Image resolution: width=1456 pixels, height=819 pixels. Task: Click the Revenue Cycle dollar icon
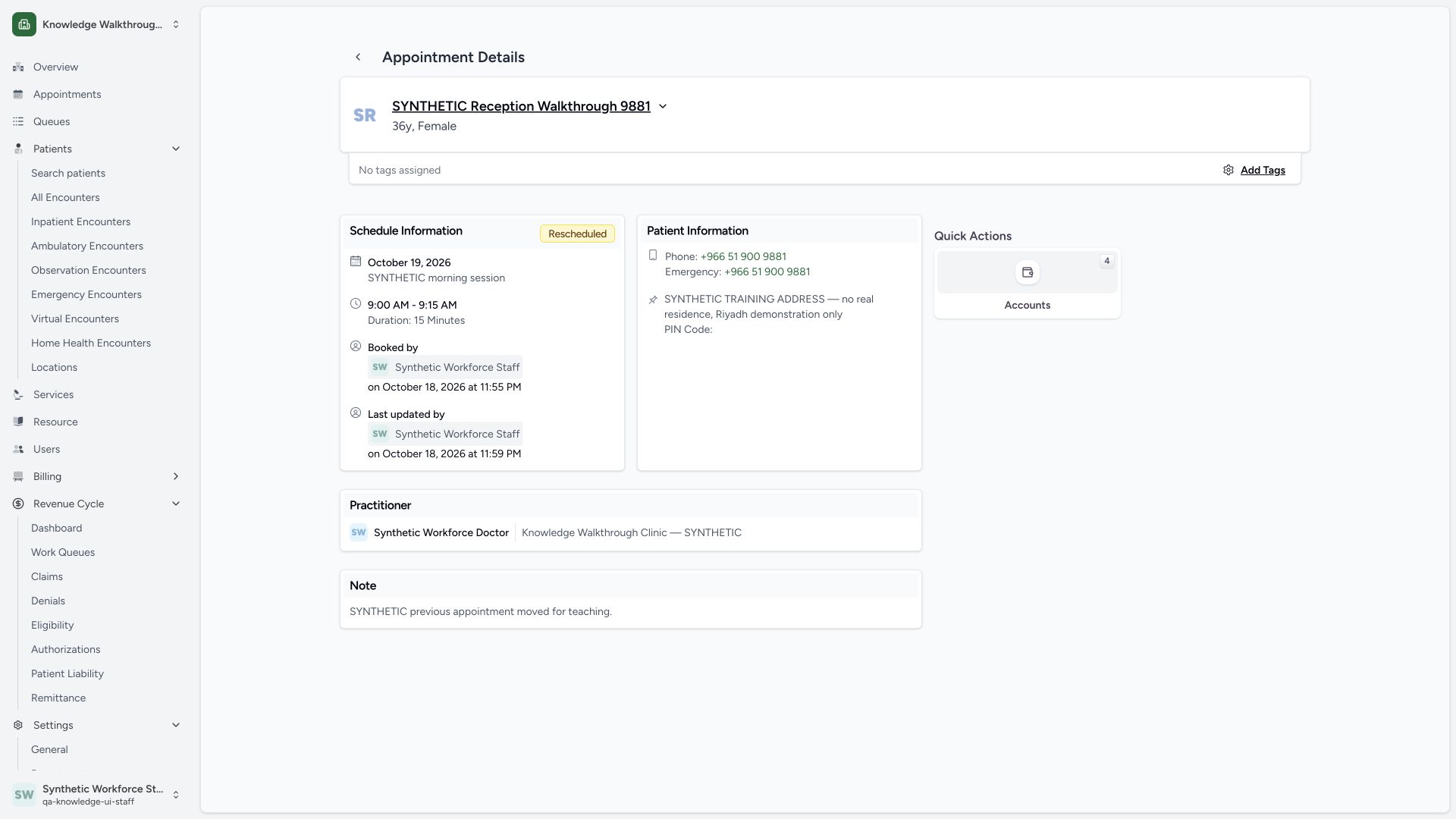click(18, 504)
